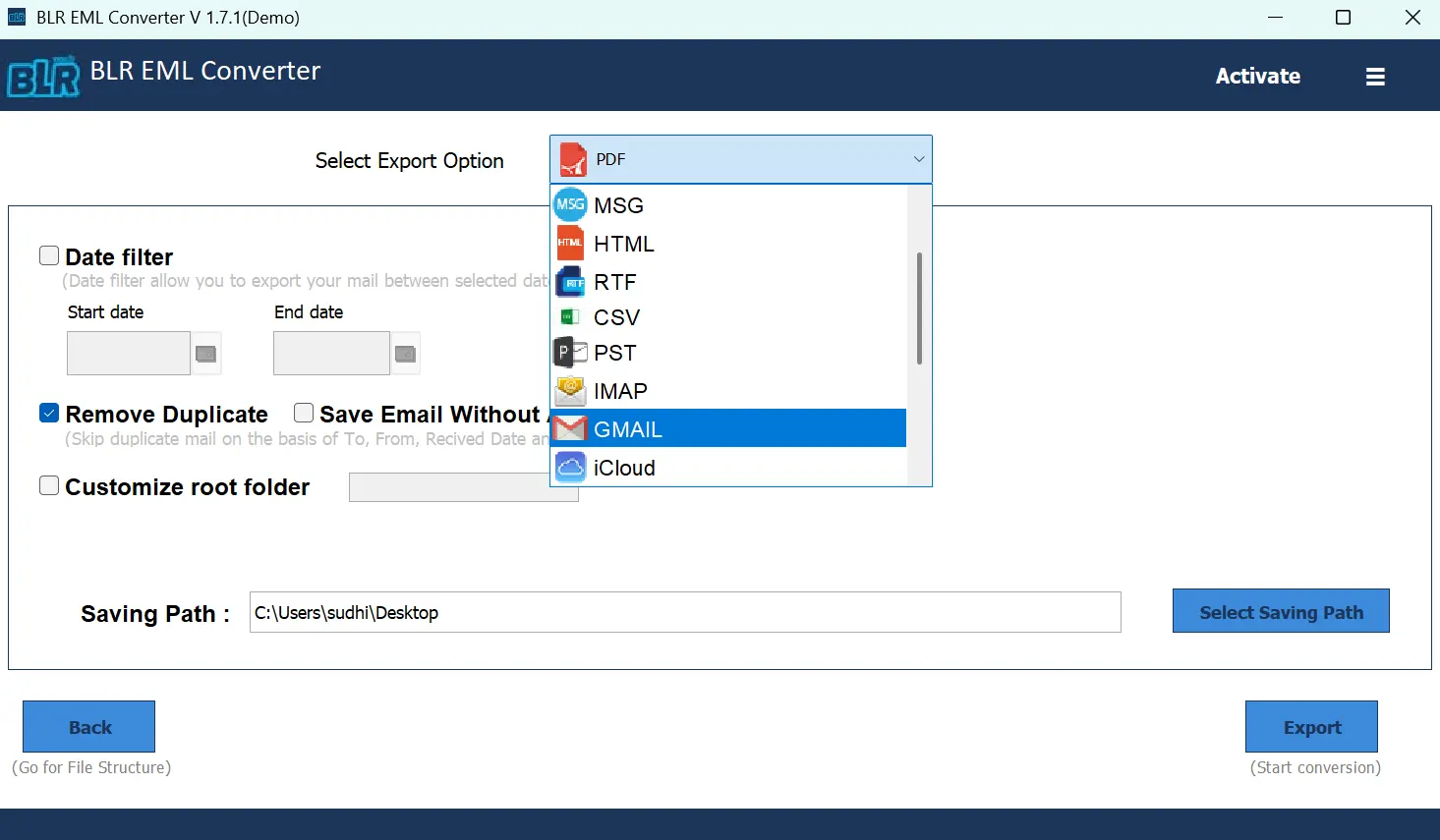Collapse the Select Export Option dropdown
Viewport: 1440px width, 840px height.
(x=918, y=158)
